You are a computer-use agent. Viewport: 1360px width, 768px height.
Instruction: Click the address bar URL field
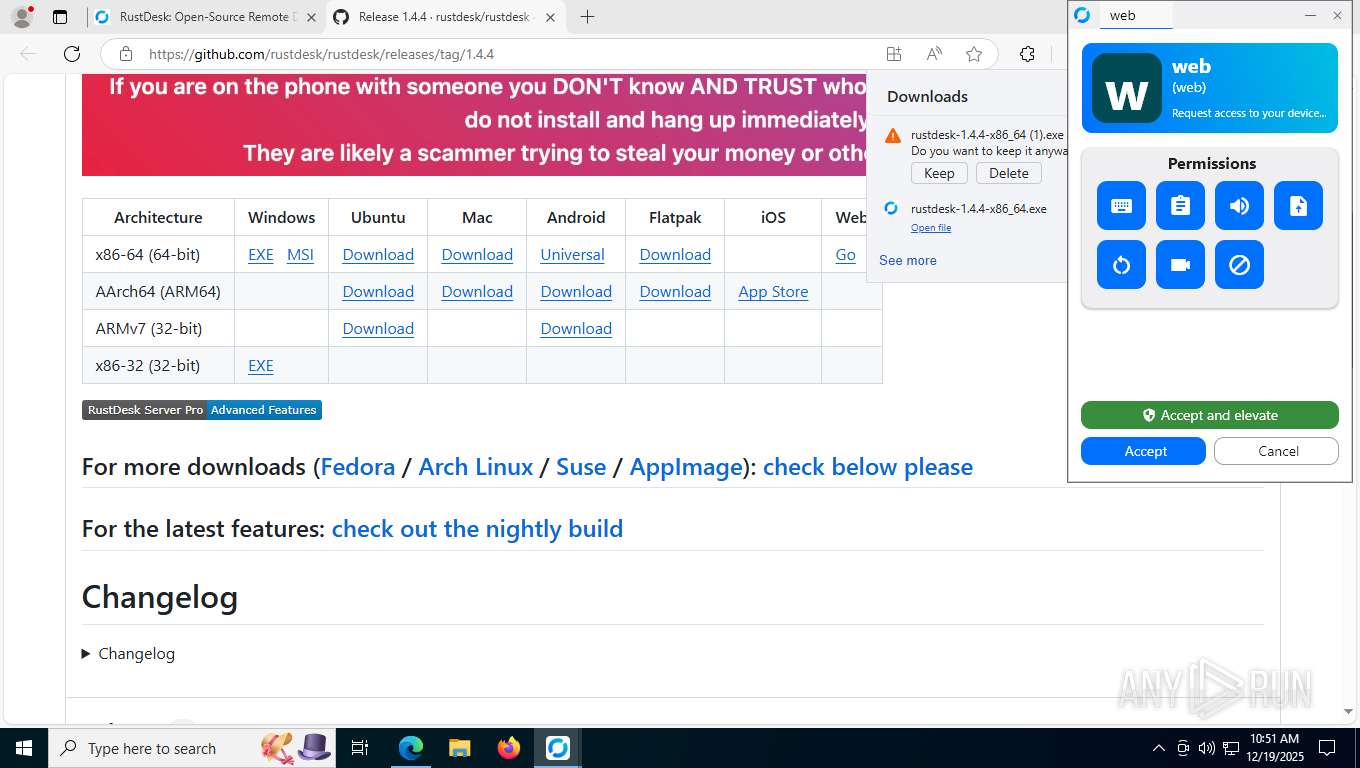tap(500, 54)
